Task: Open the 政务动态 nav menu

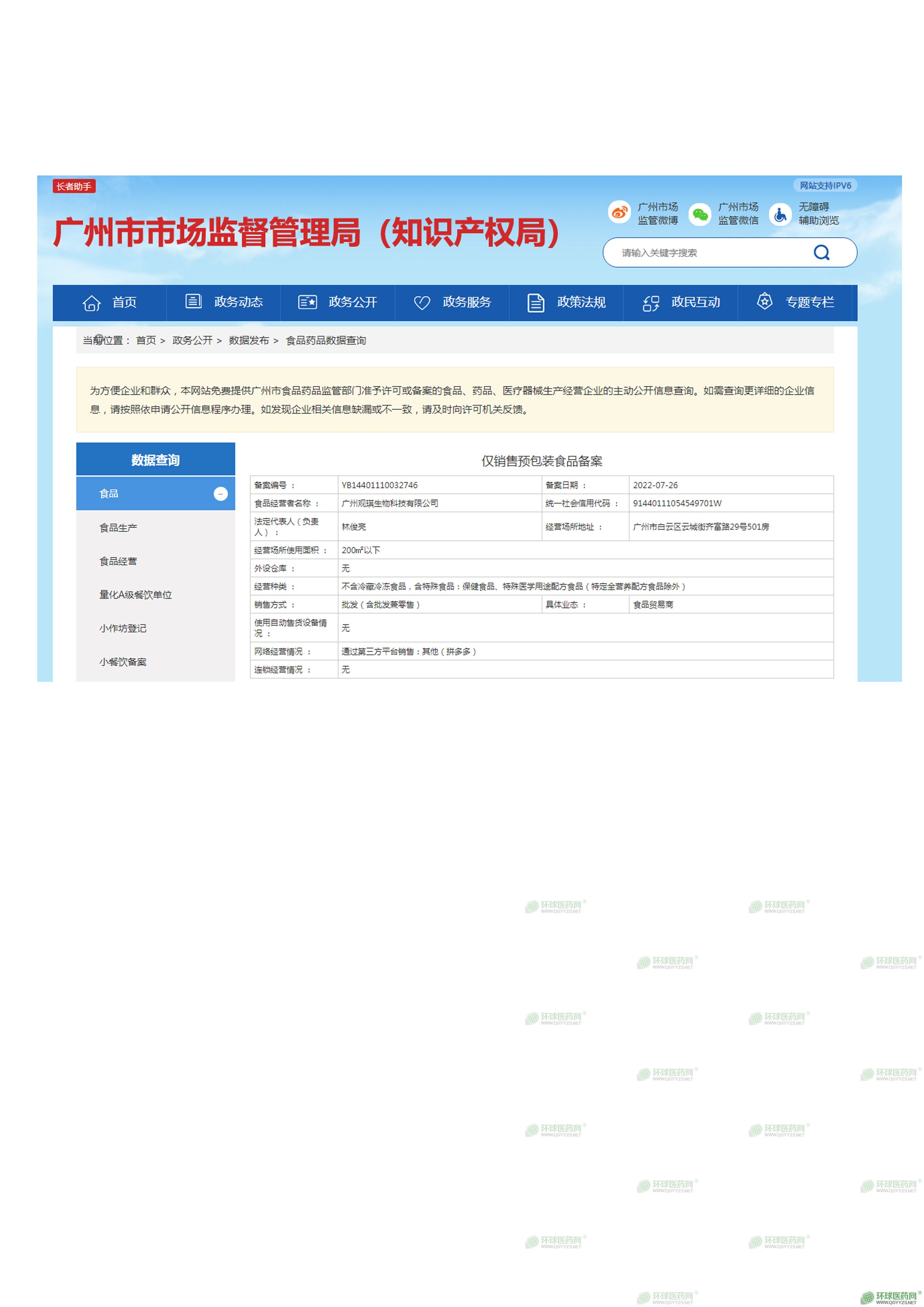Action: point(238,302)
